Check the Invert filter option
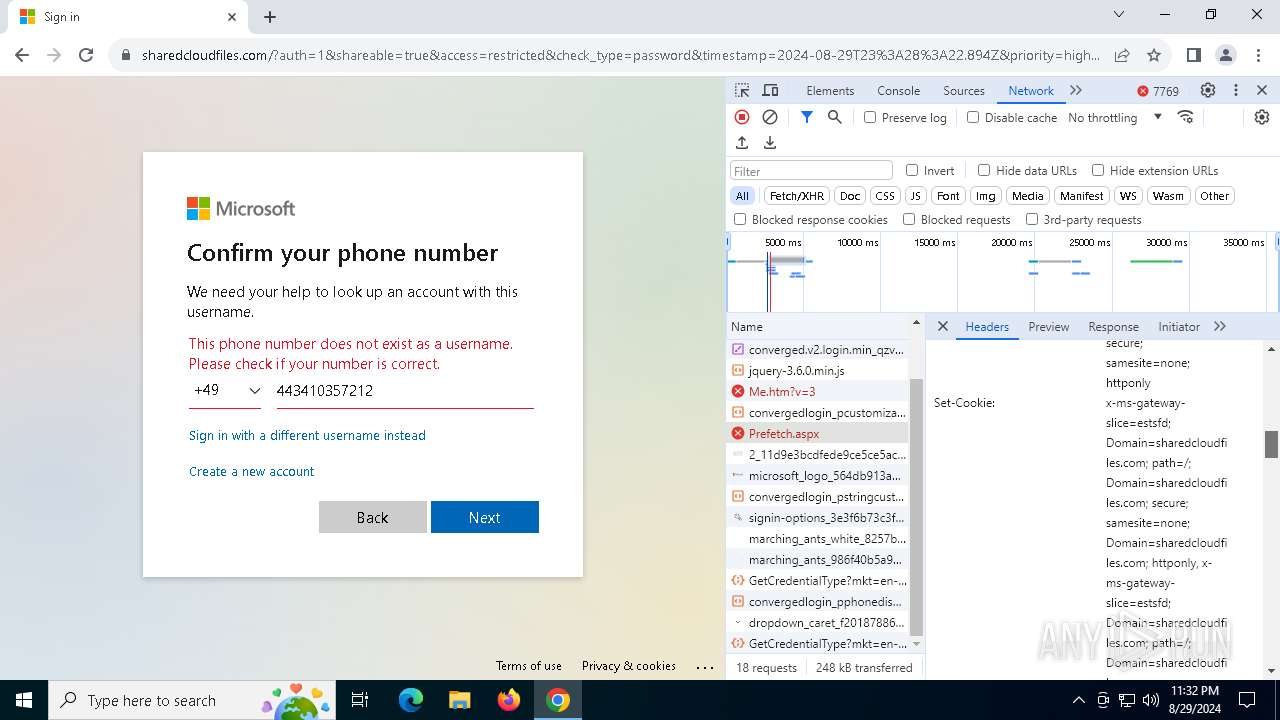The width and height of the screenshot is (1280, 720). 912,170
